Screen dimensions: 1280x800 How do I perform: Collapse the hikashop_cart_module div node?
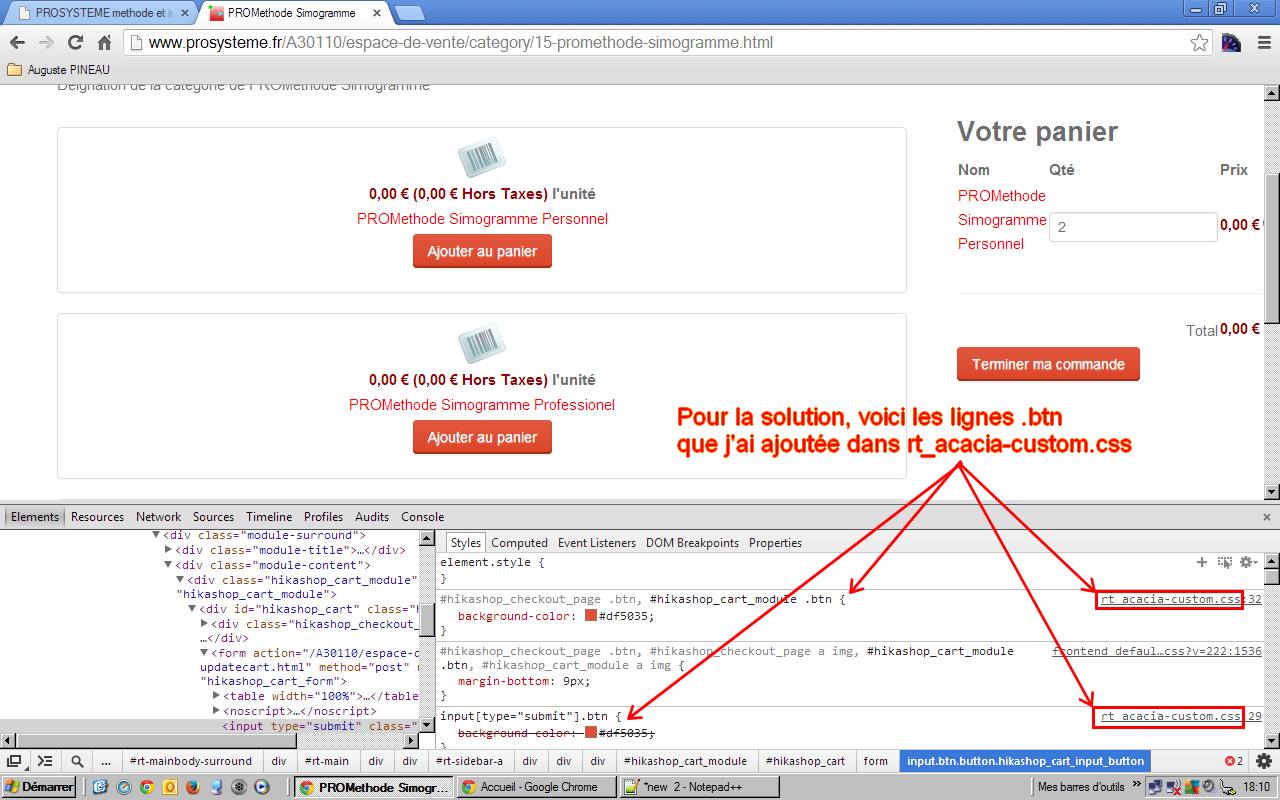[x=180, y=579]
